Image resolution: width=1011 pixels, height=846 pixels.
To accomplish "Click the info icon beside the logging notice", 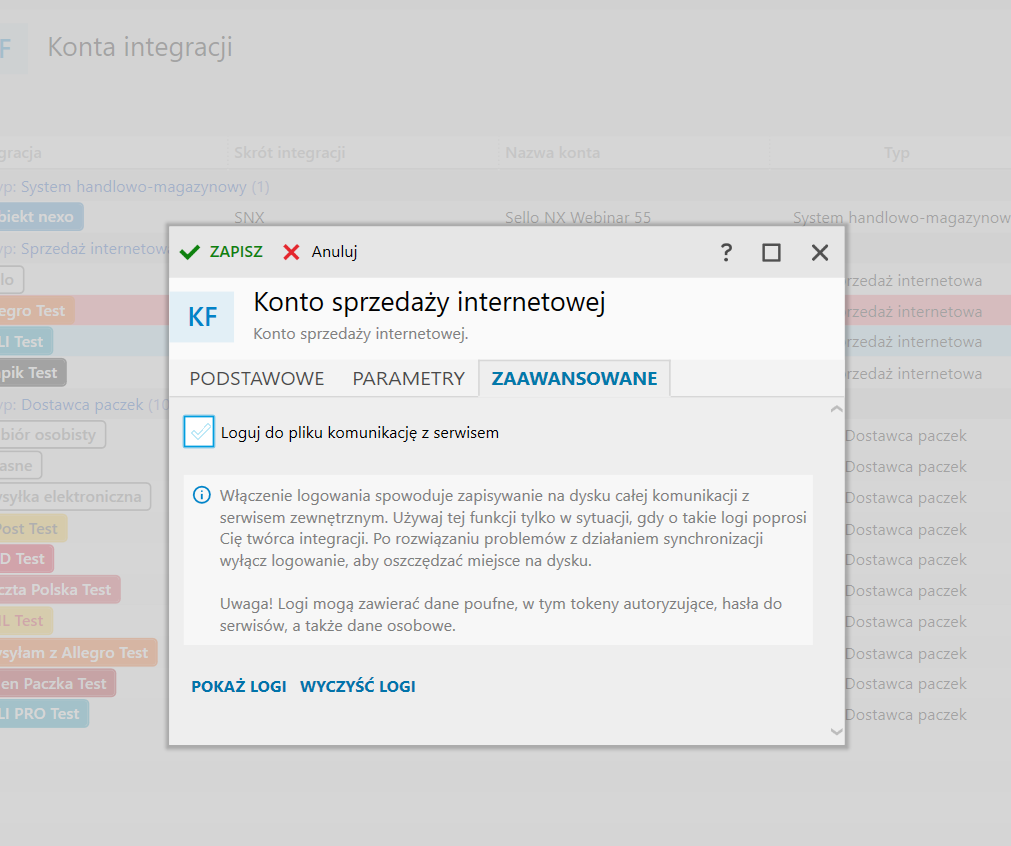I will 202,495.
